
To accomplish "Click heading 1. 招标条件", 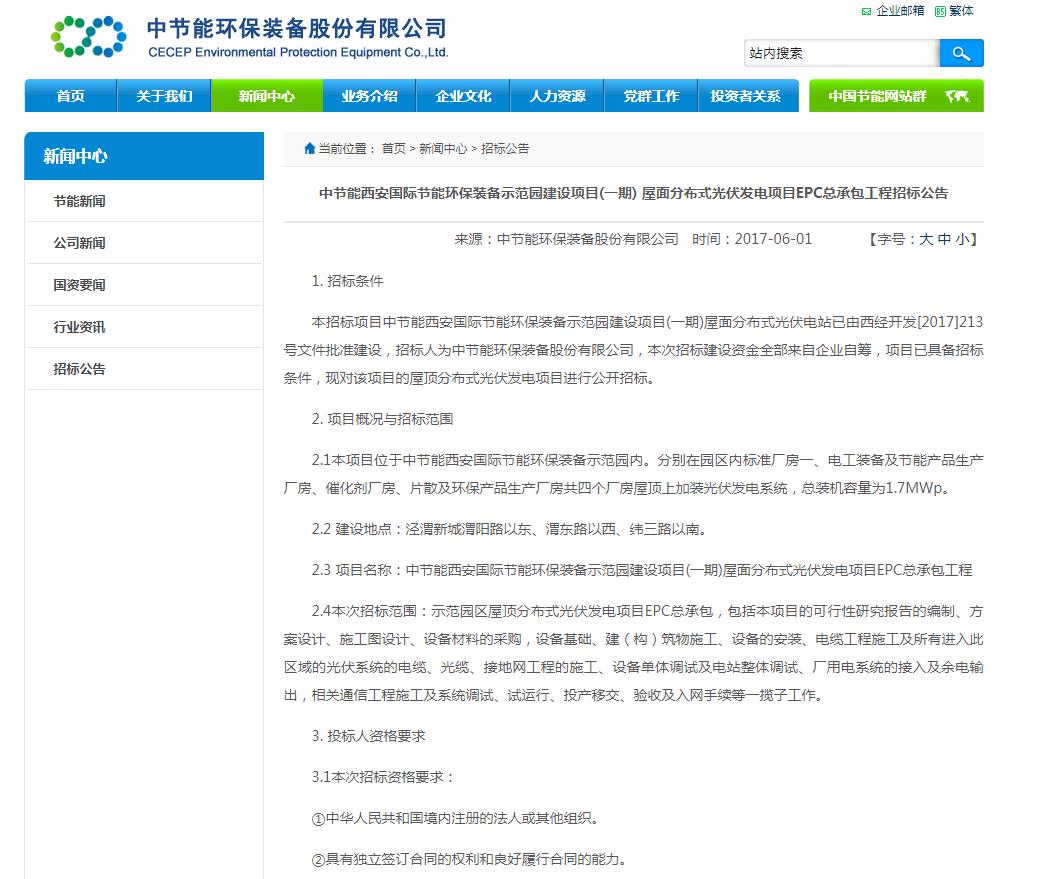I will (x=347, y=281).
